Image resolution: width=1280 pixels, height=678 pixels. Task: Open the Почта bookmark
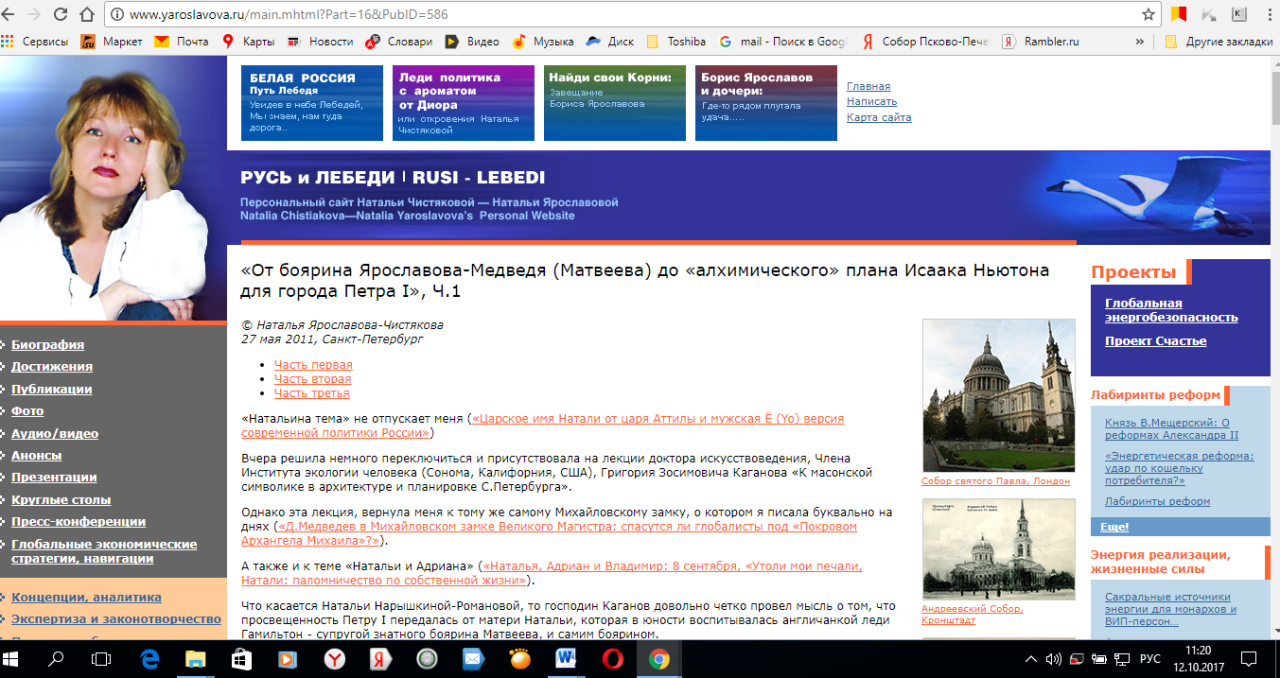tap(182, 42)
